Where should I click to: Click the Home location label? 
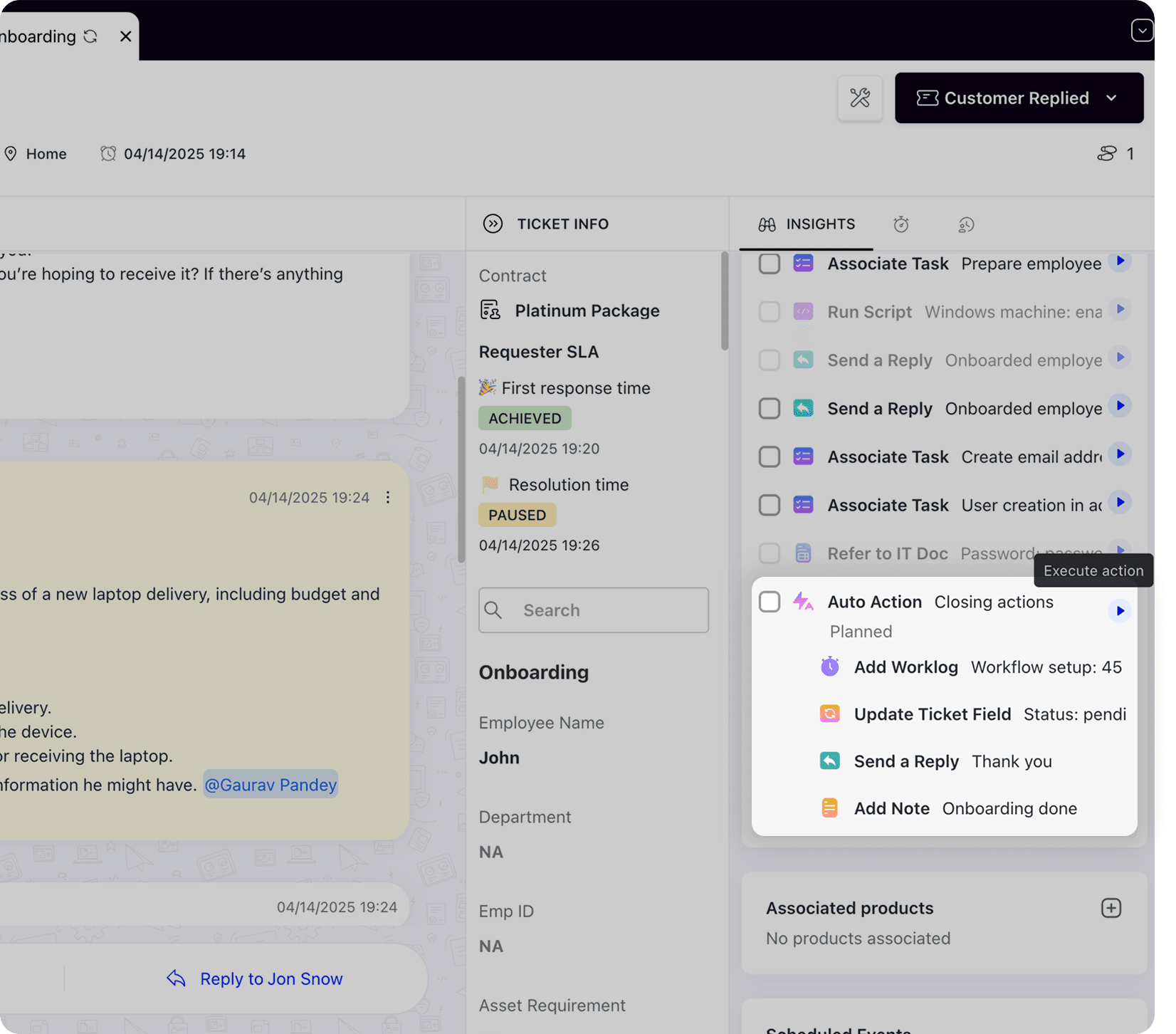click(x=46, y=154)
